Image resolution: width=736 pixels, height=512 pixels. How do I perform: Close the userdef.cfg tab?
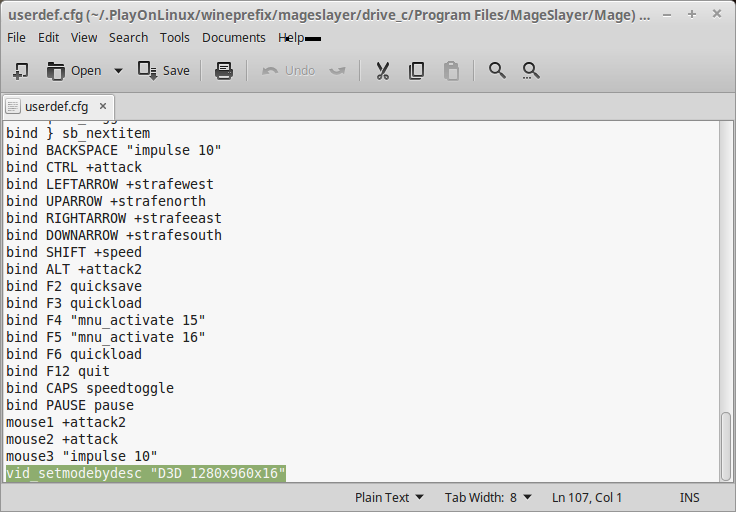point(103,107)
